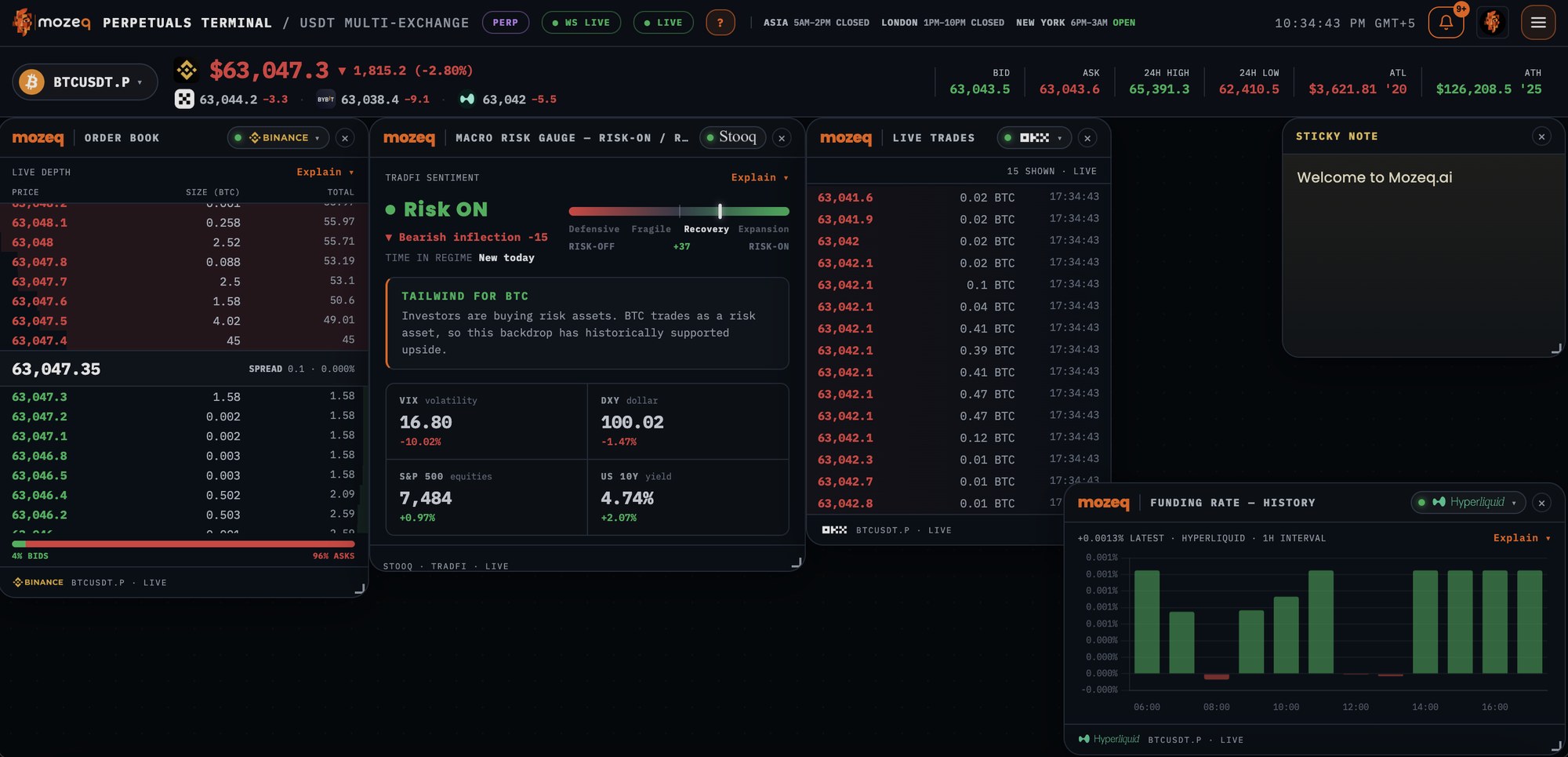Click the risk-off to risk-on gauge bar
The width and height of the screenshot is (1568, 757).
pos(679,211)
